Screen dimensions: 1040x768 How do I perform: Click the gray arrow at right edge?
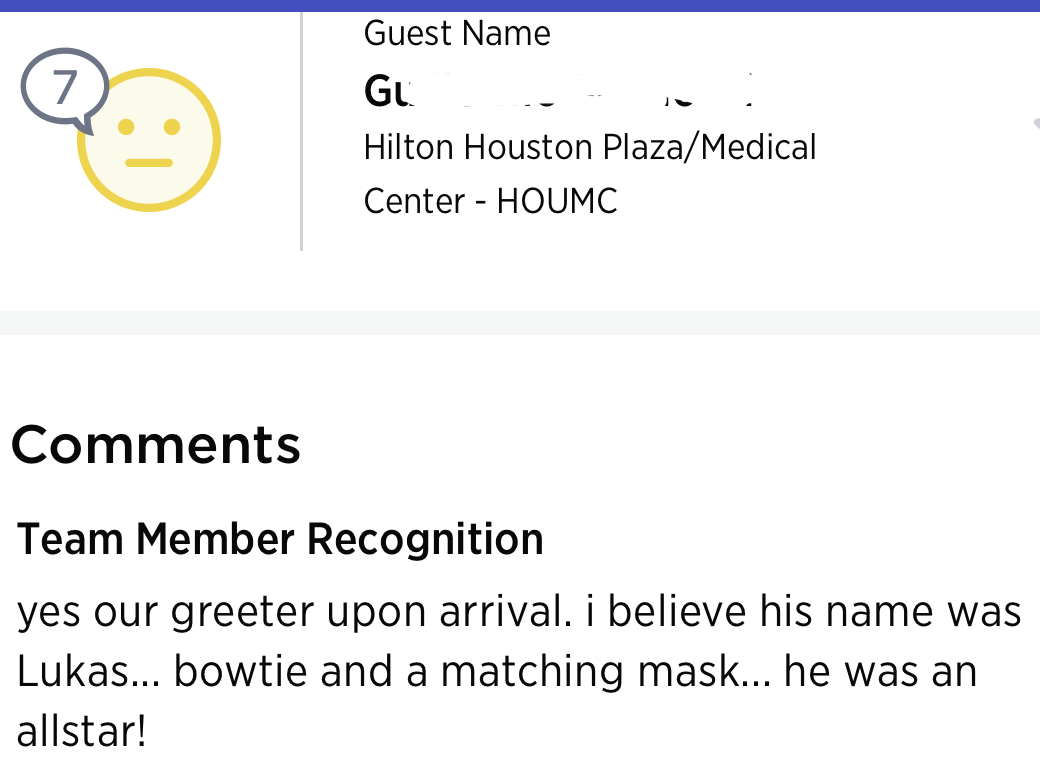(x=1034, y=122)
